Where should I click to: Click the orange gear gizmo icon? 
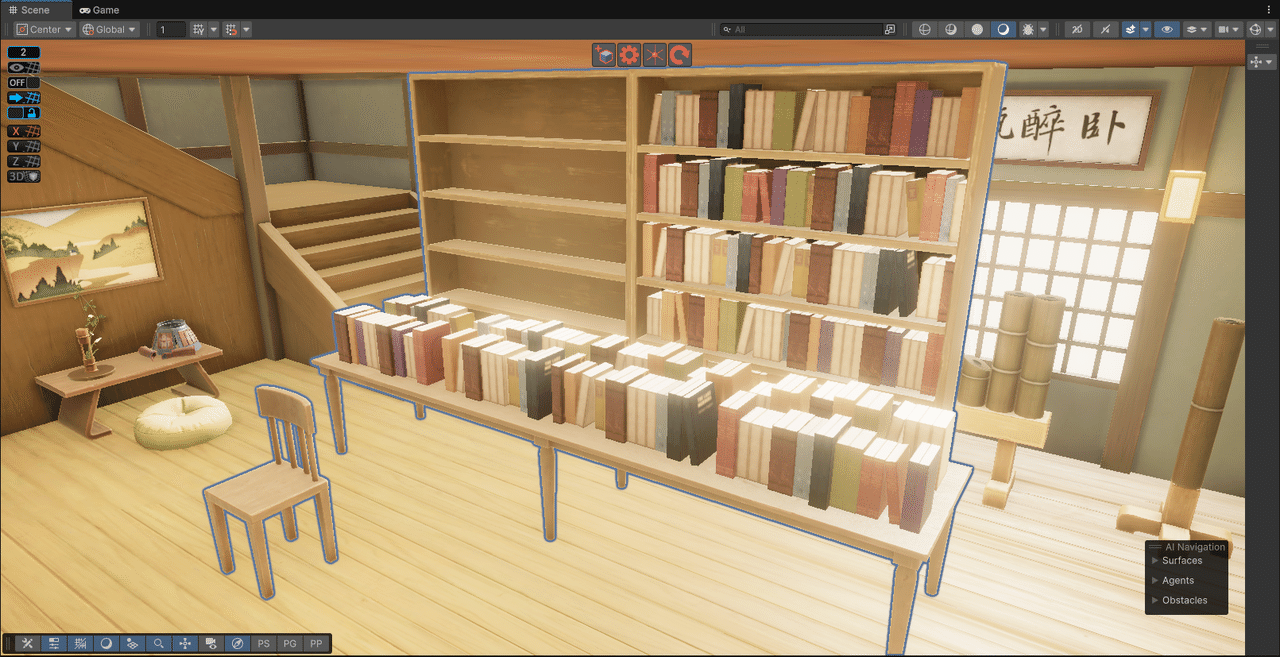629,55
